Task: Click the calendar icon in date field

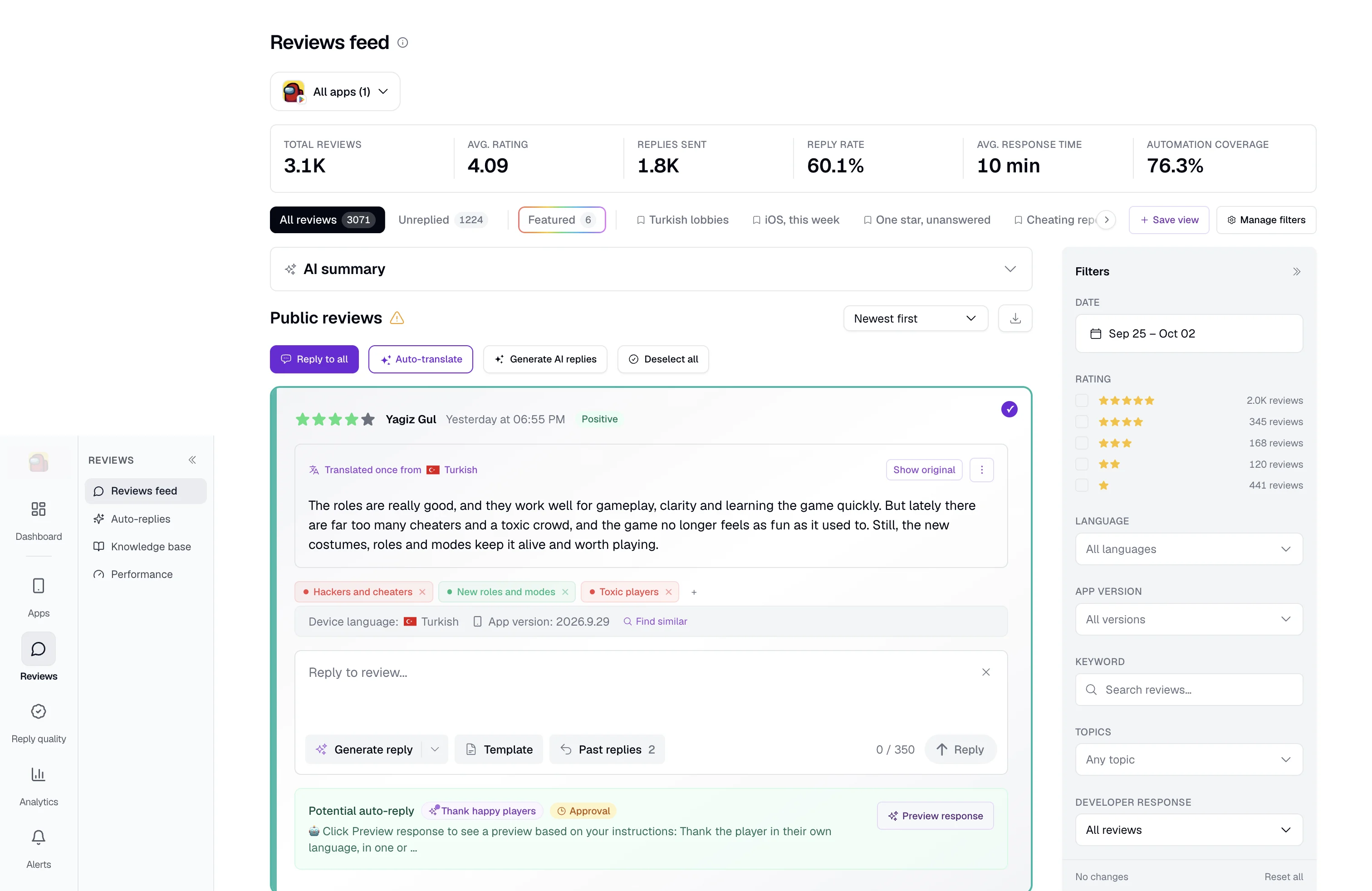Action: click(1096, 334)
